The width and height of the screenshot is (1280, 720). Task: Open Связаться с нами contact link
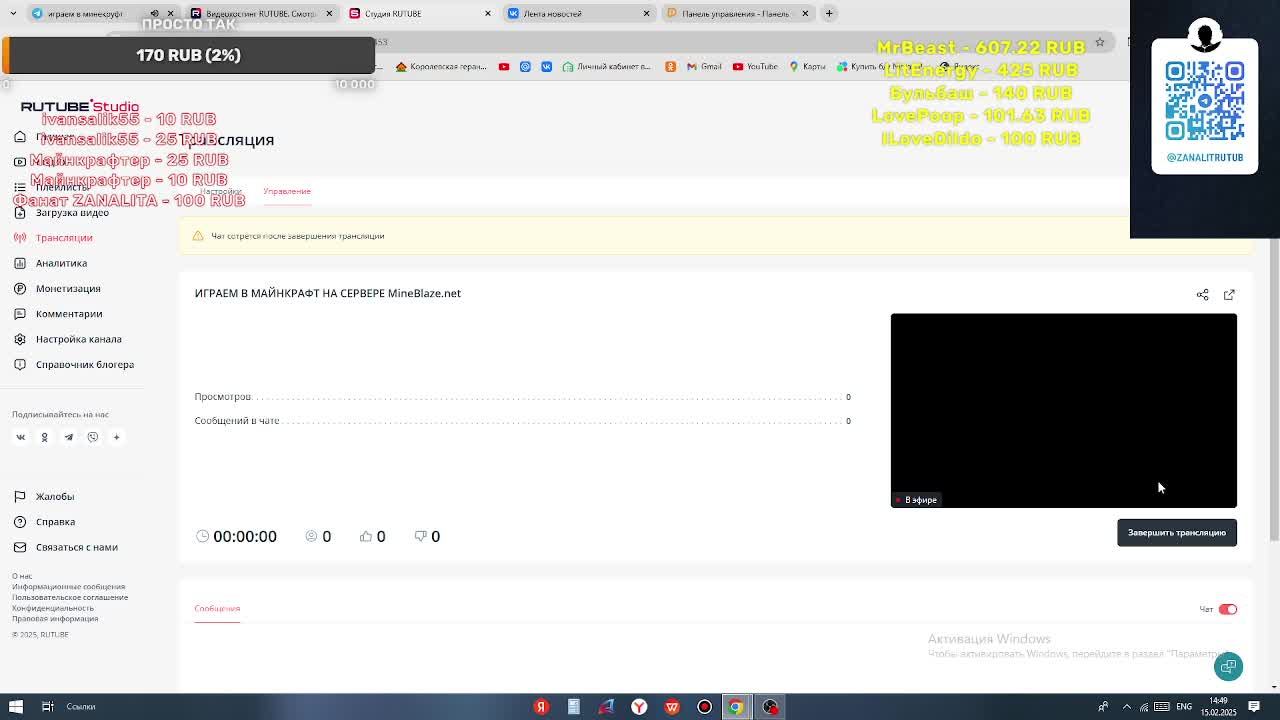(x=77, y=547)
